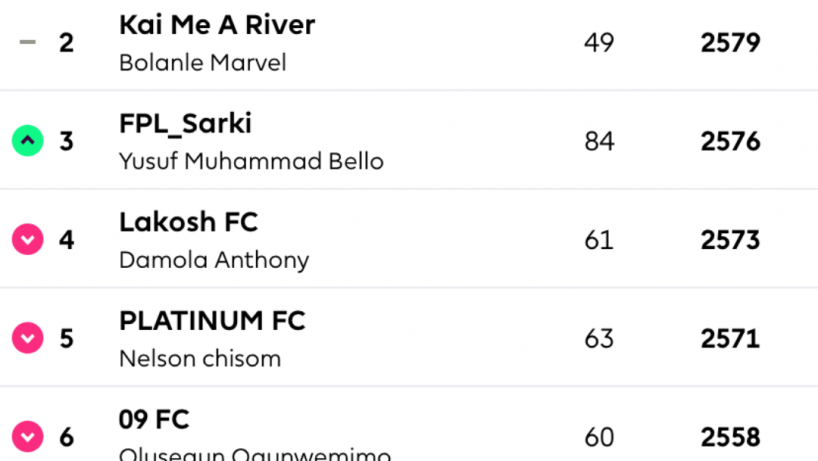Select manager name Nelson chisom

200,358
